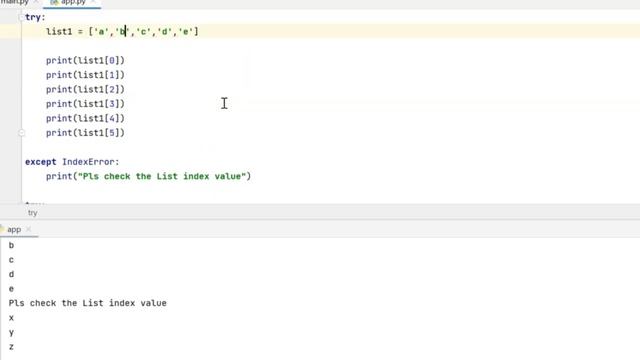
Task: Click output line 'd' in console
Action: (11, 274)
